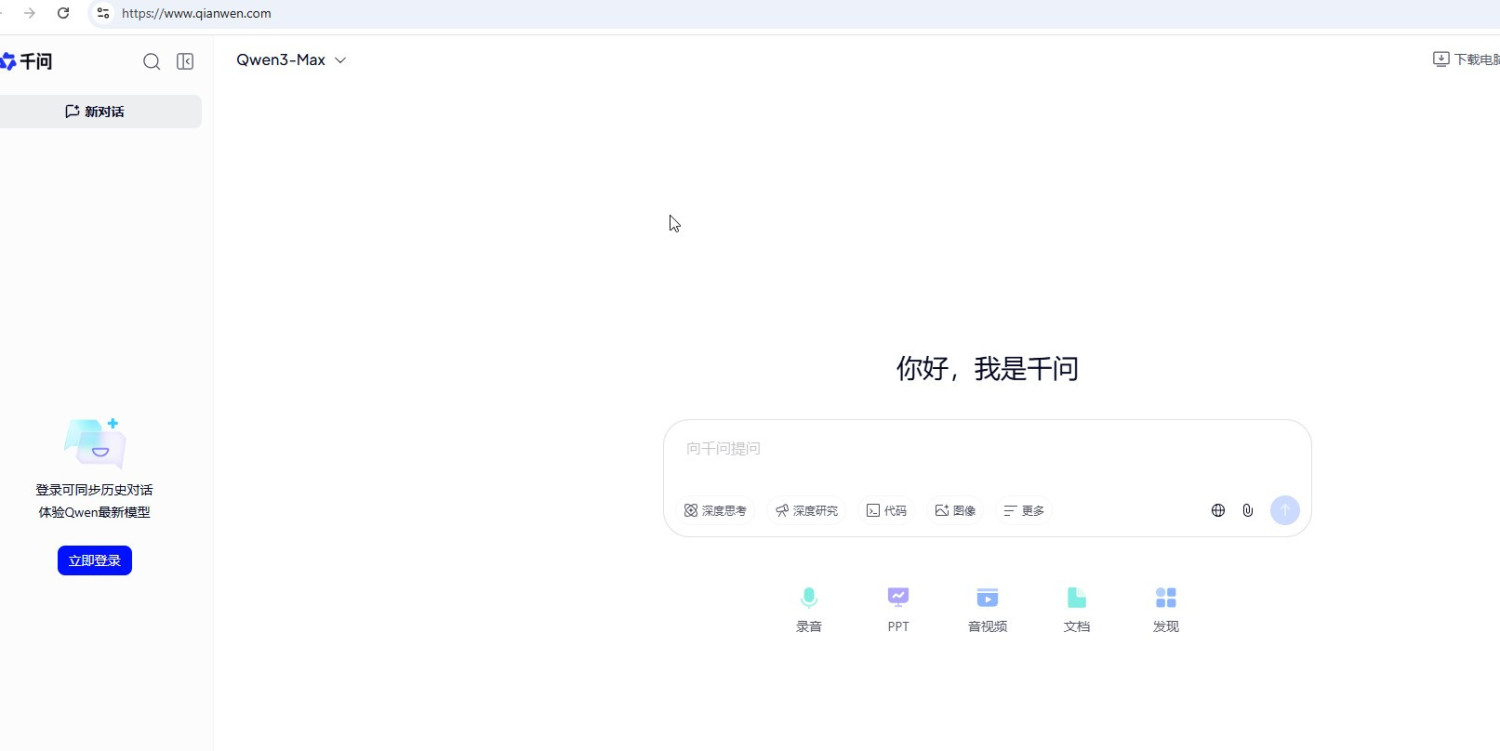Open the 录音 recording tool
The height and width of the screenshot is (751, 1500).
(x=808, y=608)
